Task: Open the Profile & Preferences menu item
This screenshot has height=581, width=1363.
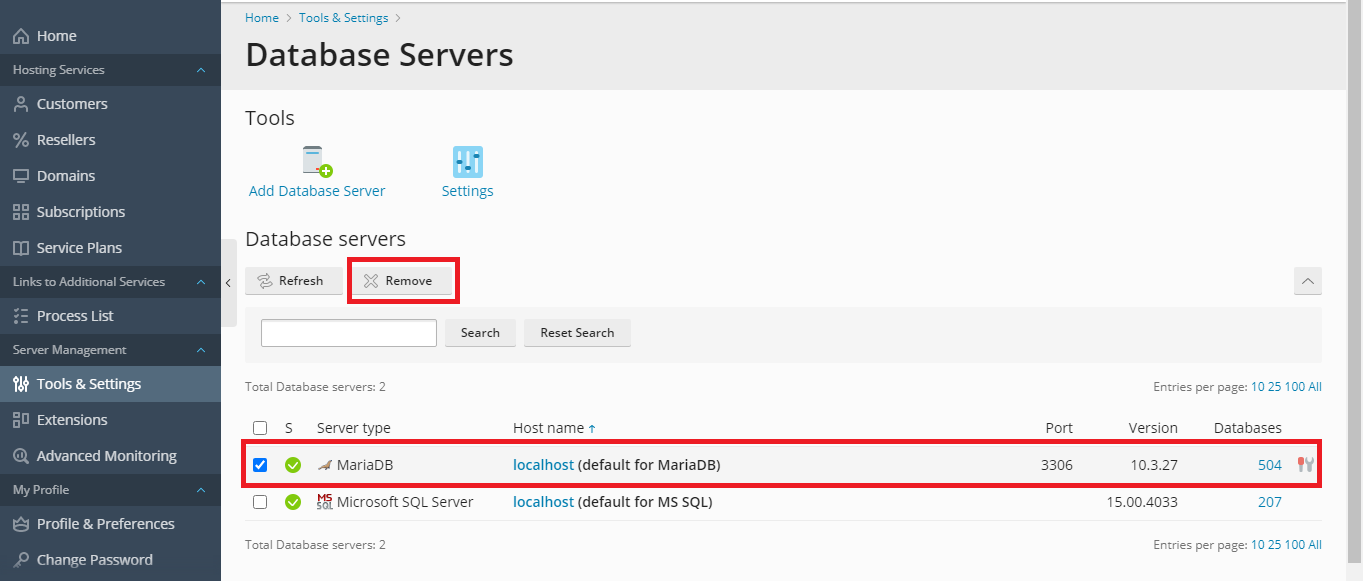Action: (x=110, y=524)
